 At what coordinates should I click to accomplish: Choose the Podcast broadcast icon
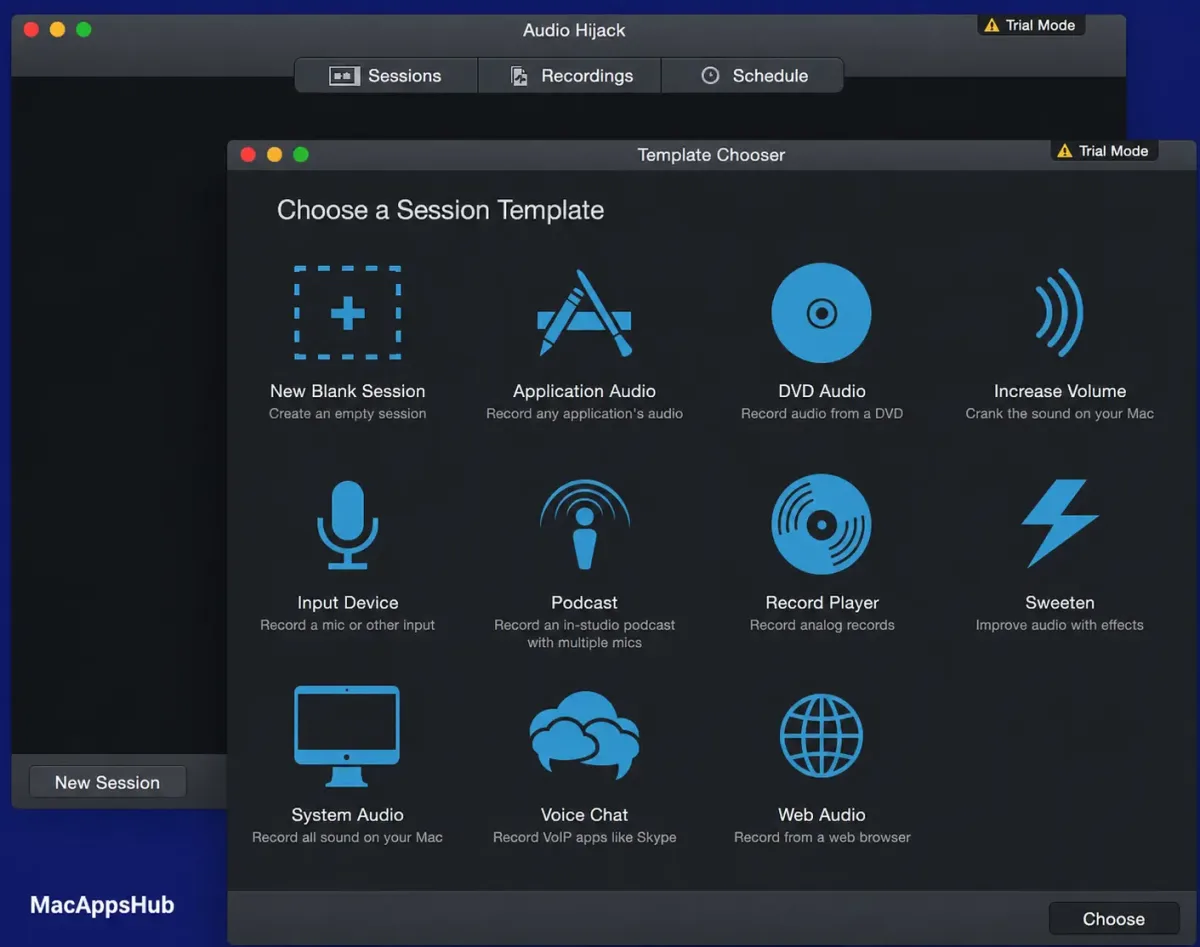click(585, 525)
